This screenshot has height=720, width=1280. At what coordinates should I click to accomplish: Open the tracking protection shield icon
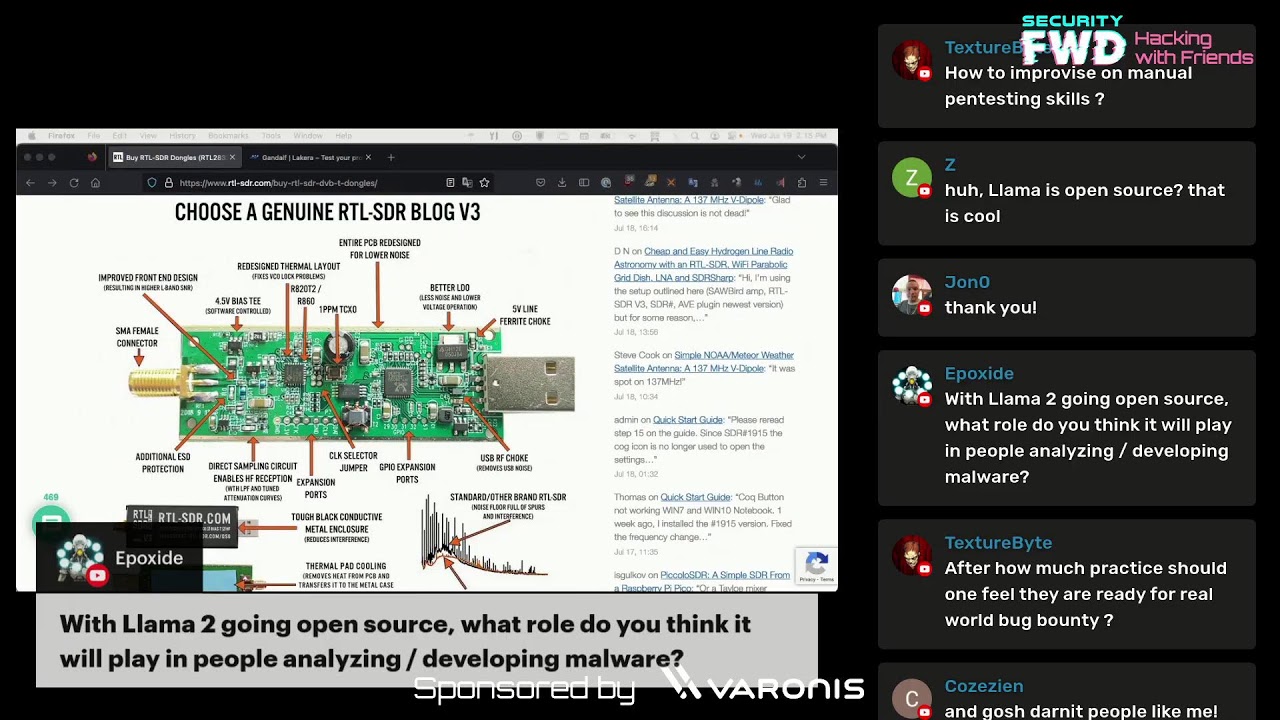[x=152, y=183]
